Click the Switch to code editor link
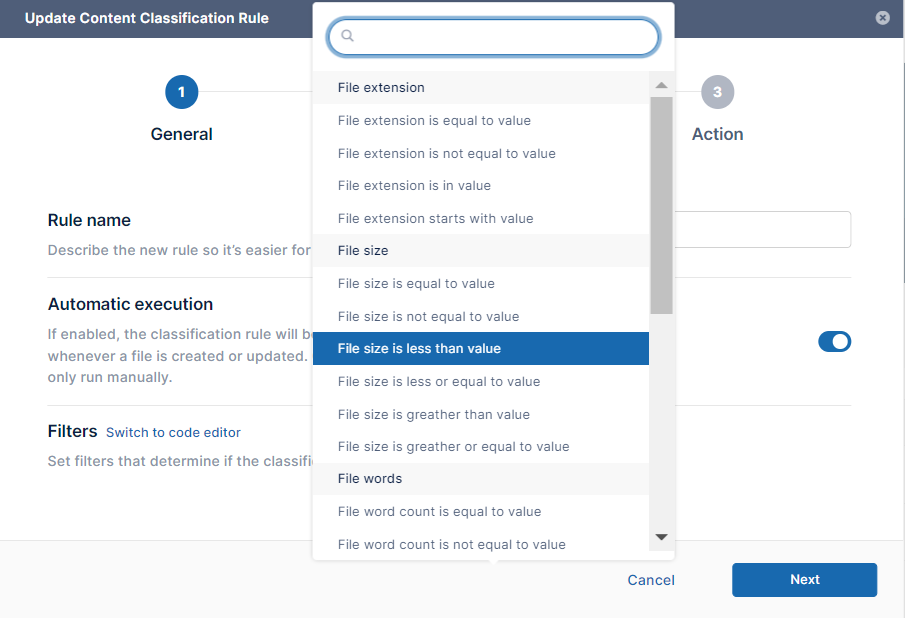Screen dimensions: 905x618 (x=173, y=432)
